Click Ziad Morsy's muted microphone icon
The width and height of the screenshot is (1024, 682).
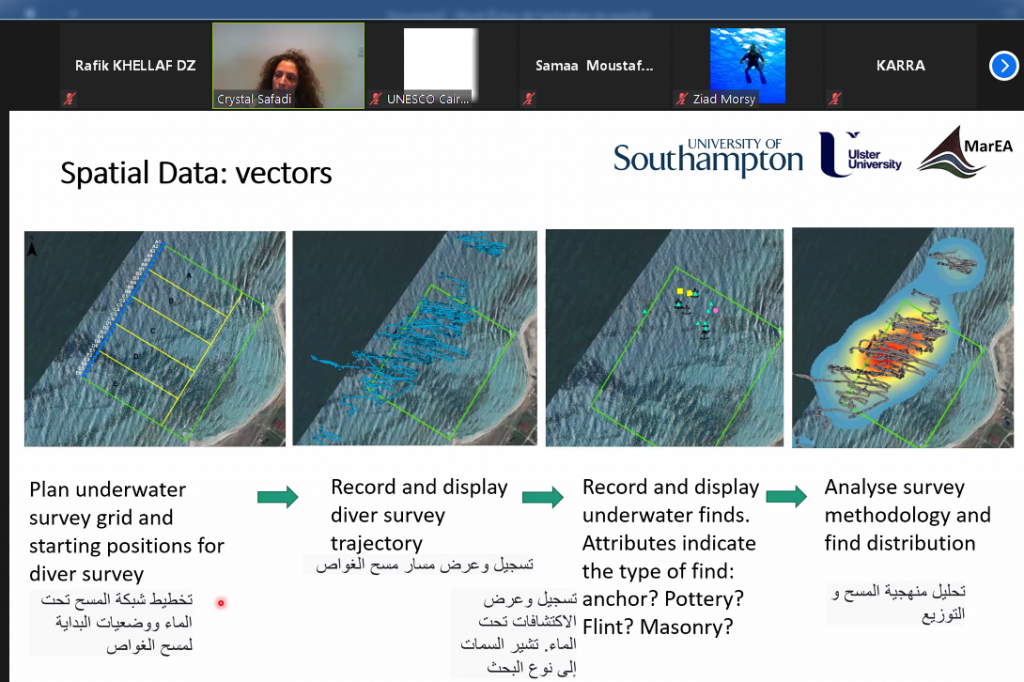pyautogui.click(x=683, y=99)
